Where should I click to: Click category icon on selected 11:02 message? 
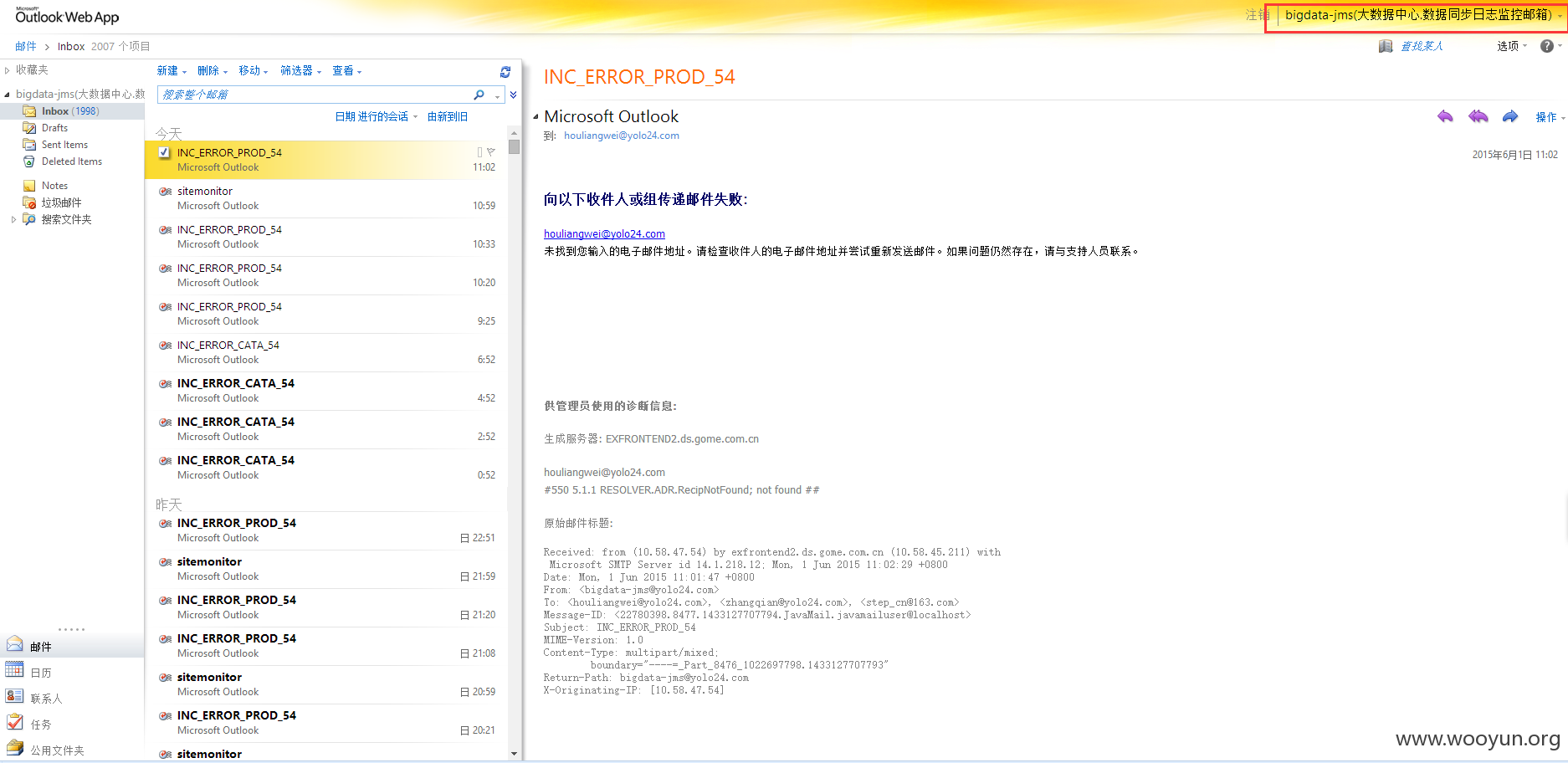click(479, 152)
